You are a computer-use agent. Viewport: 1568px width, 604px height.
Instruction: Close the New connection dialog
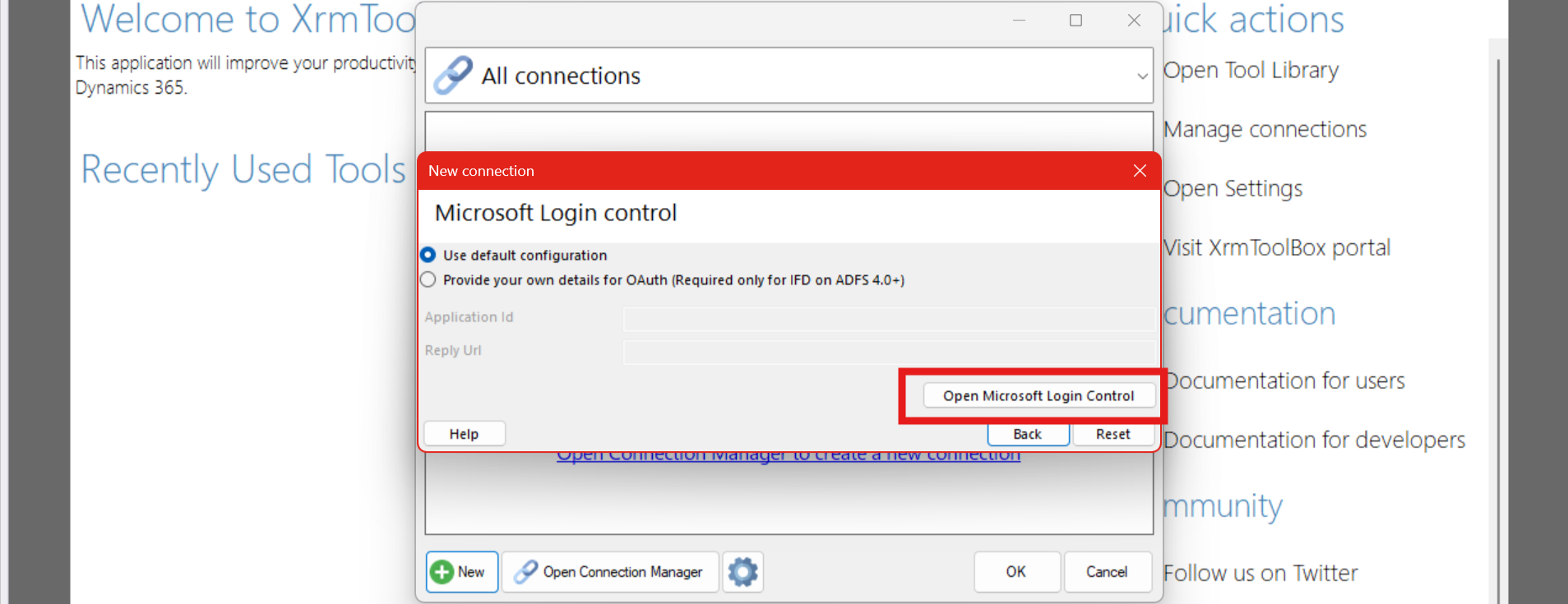click(1140, 171)
